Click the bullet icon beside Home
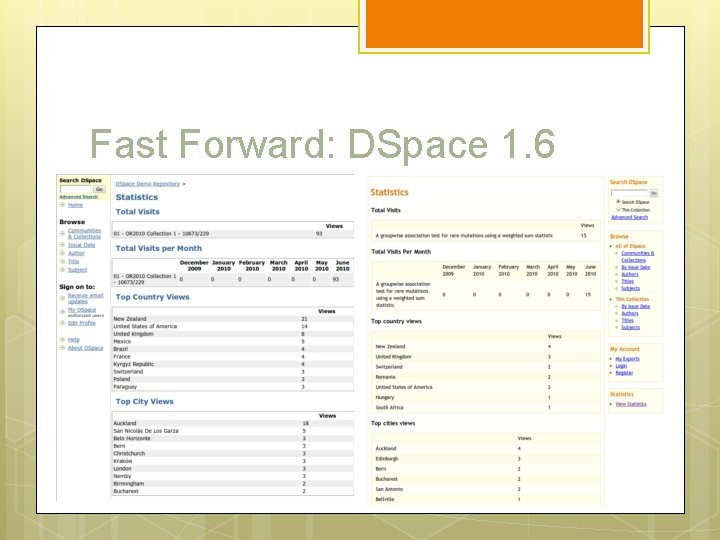The height and width of the screenshot is (540, 720). click(x=62, y=205)
